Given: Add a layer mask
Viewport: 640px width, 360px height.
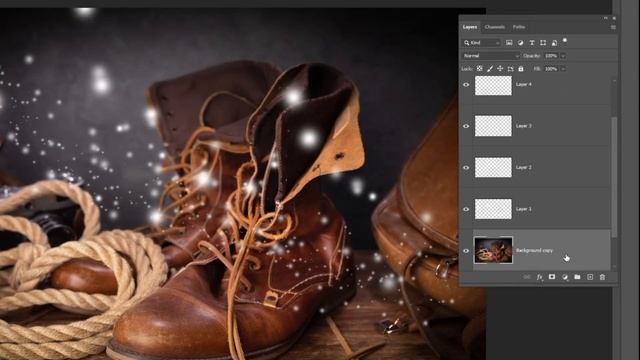Looking at the screenshot, I should pyautogui.click(x=552, y=277).
